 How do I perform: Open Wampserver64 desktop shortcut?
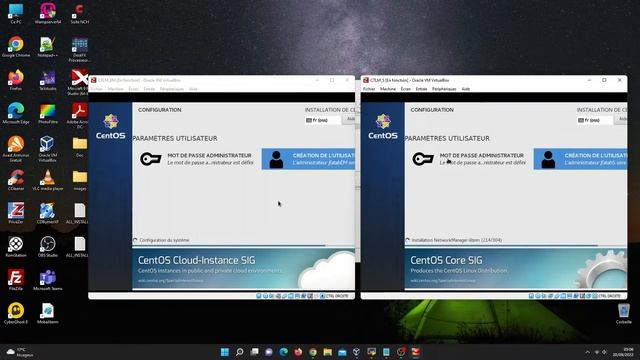point(48,13)
